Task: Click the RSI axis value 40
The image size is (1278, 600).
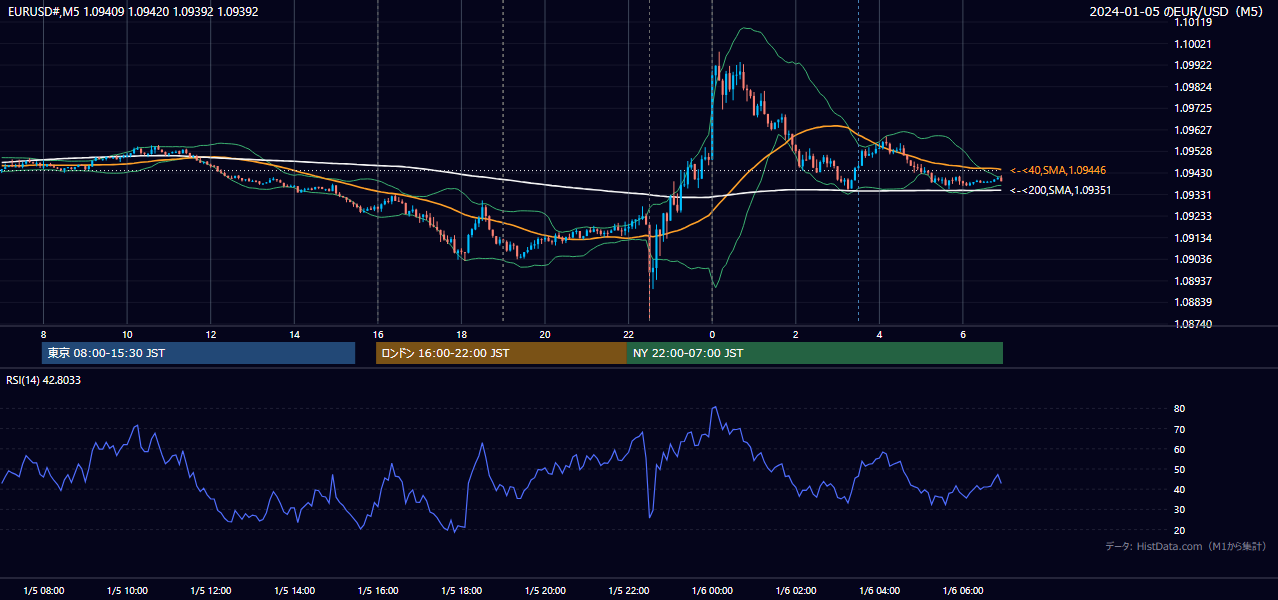Action: [x=1179, y=489]
